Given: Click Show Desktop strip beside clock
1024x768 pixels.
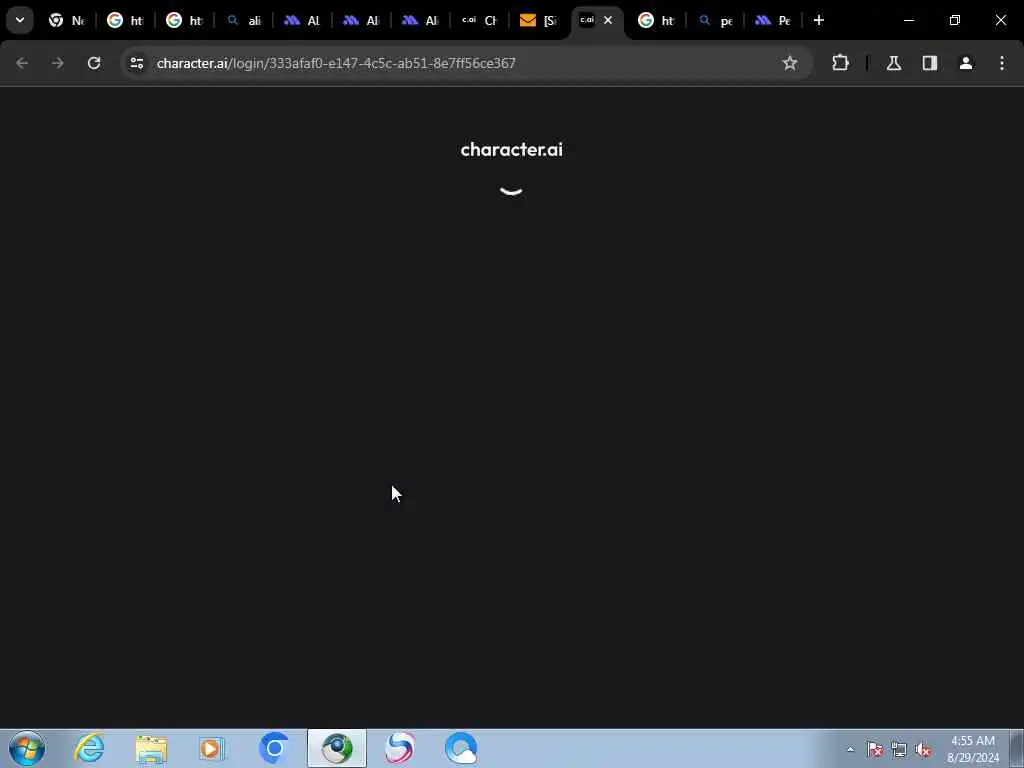Looking at the screenshot, I should [1017, 748].
